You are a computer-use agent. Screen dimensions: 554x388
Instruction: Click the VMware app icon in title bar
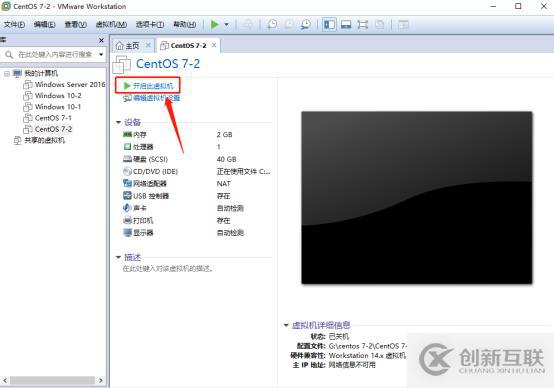(6, 6)
